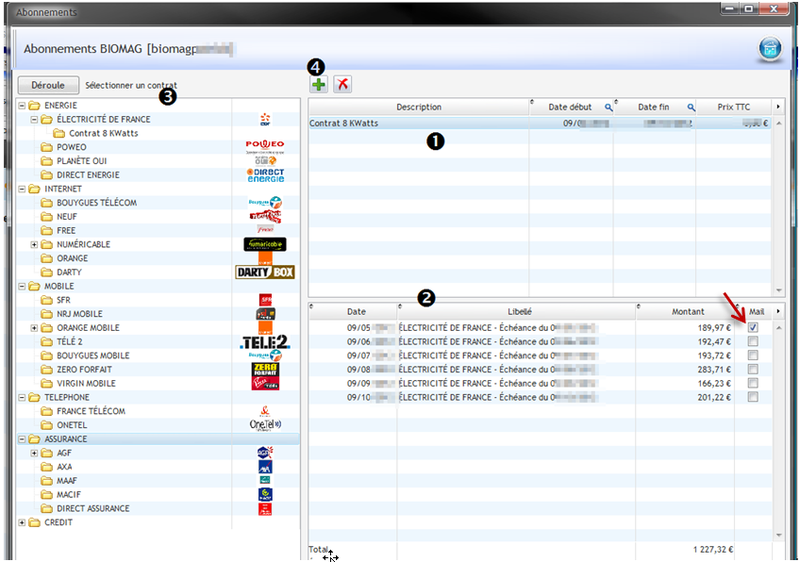This screenshot has width=800, height=562.
Task: Click the Numericable logo
Action: [x=265, y=244]
